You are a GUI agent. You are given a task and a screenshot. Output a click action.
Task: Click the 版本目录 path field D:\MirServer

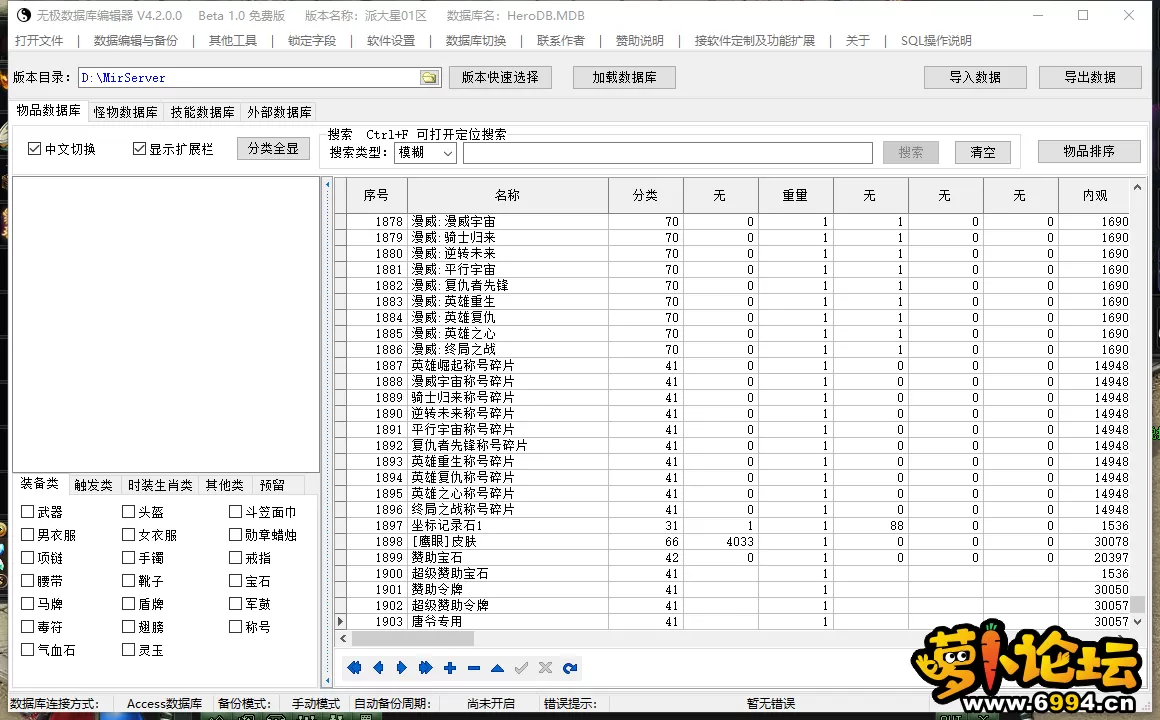[x=249, y=78]
